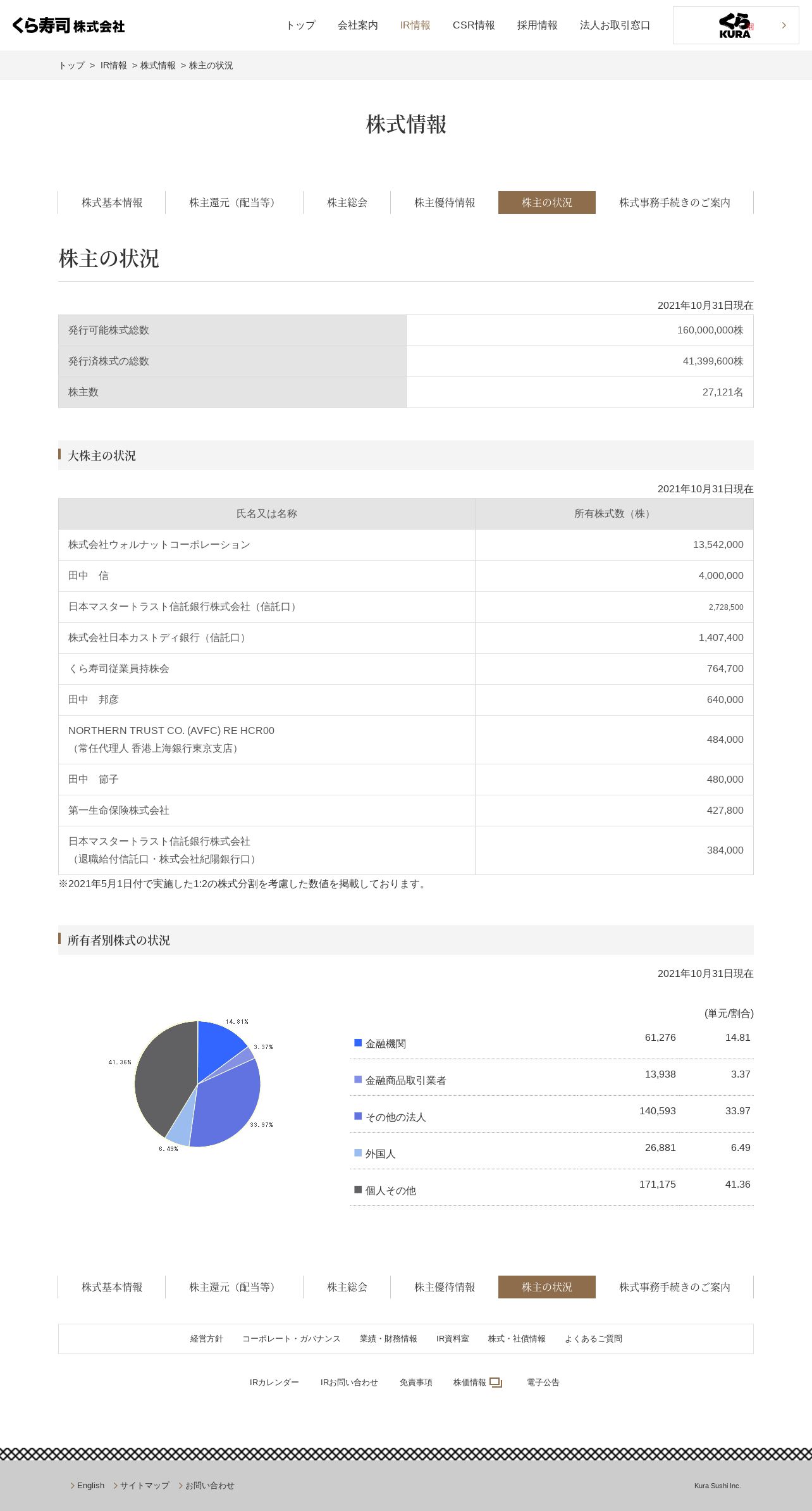
Task: Click the 41,399,600株 issued shares value
Action: point(713,361)
